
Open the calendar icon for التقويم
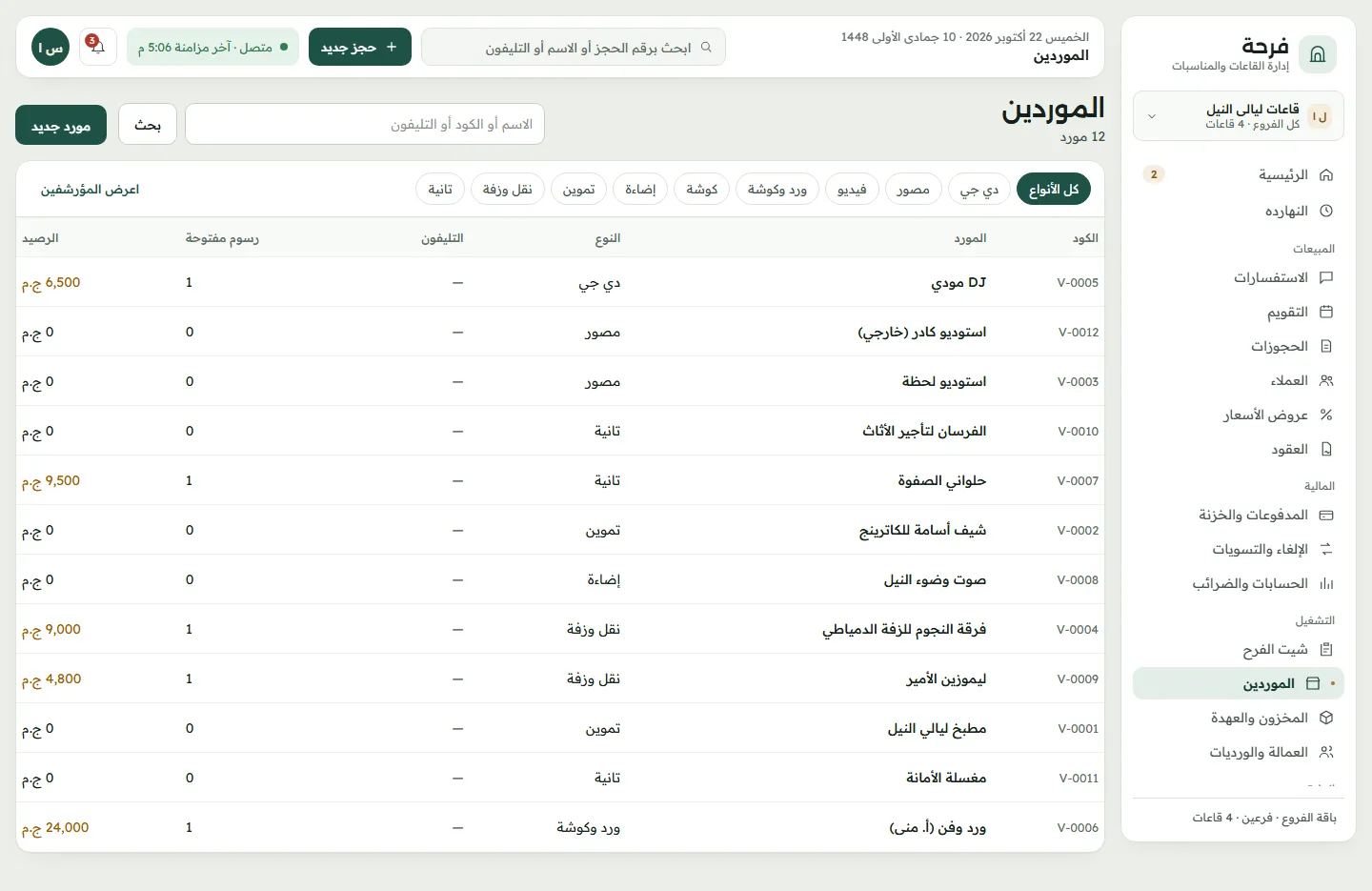pyautogui.click(x=1326, y=312)
